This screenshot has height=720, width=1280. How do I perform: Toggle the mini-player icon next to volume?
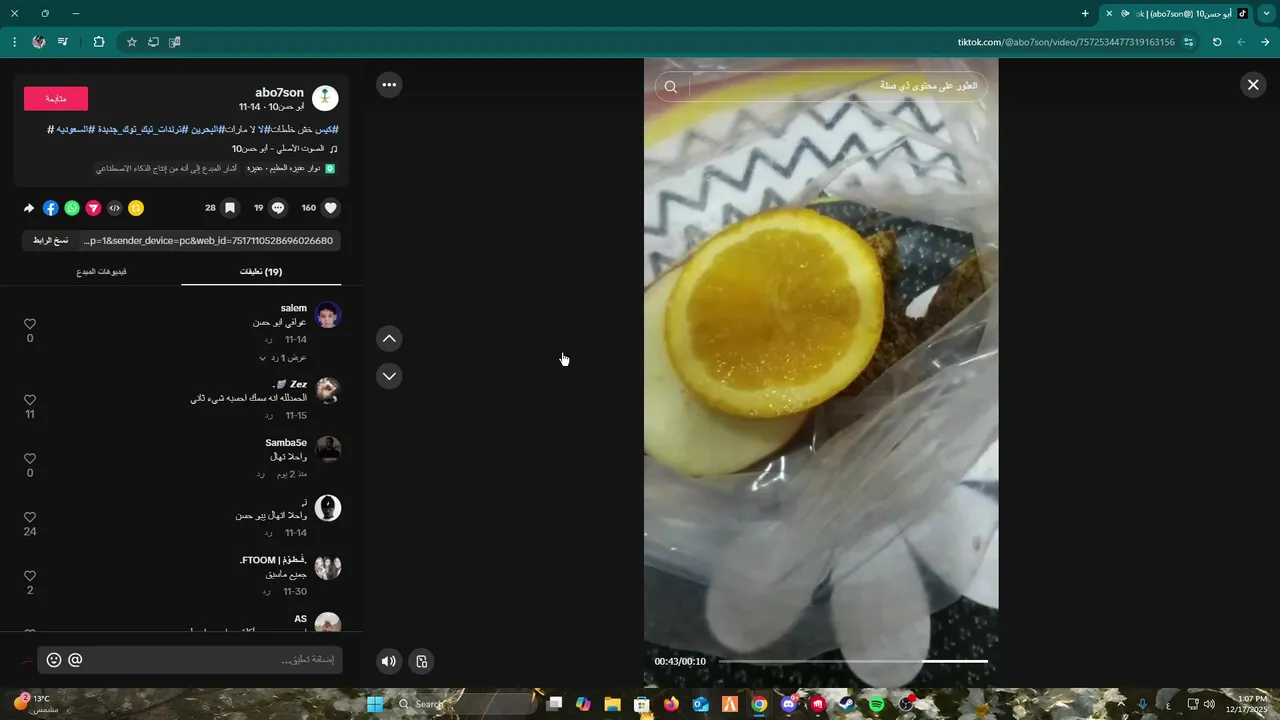(422, 661)
